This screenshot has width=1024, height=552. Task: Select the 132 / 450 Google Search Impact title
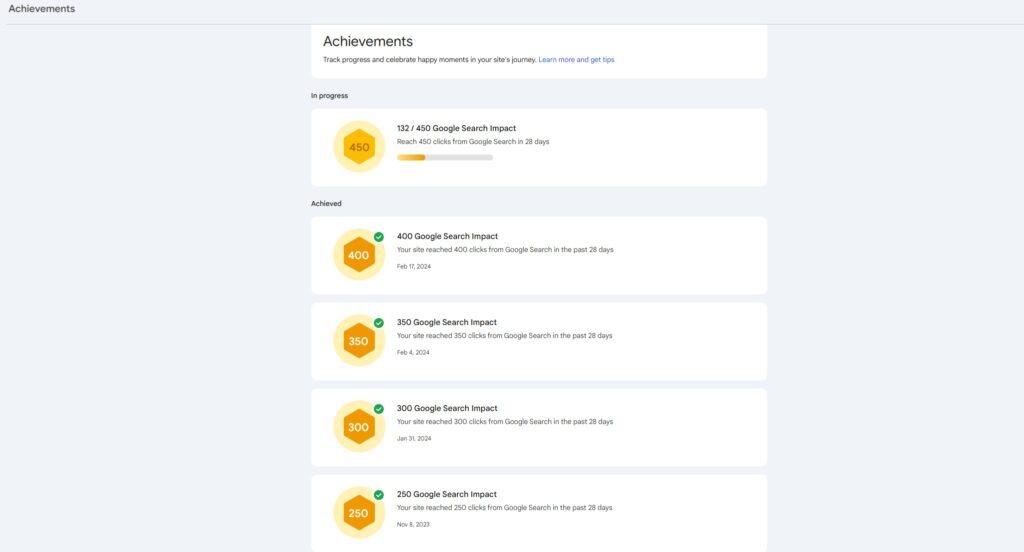click(456, 128)
